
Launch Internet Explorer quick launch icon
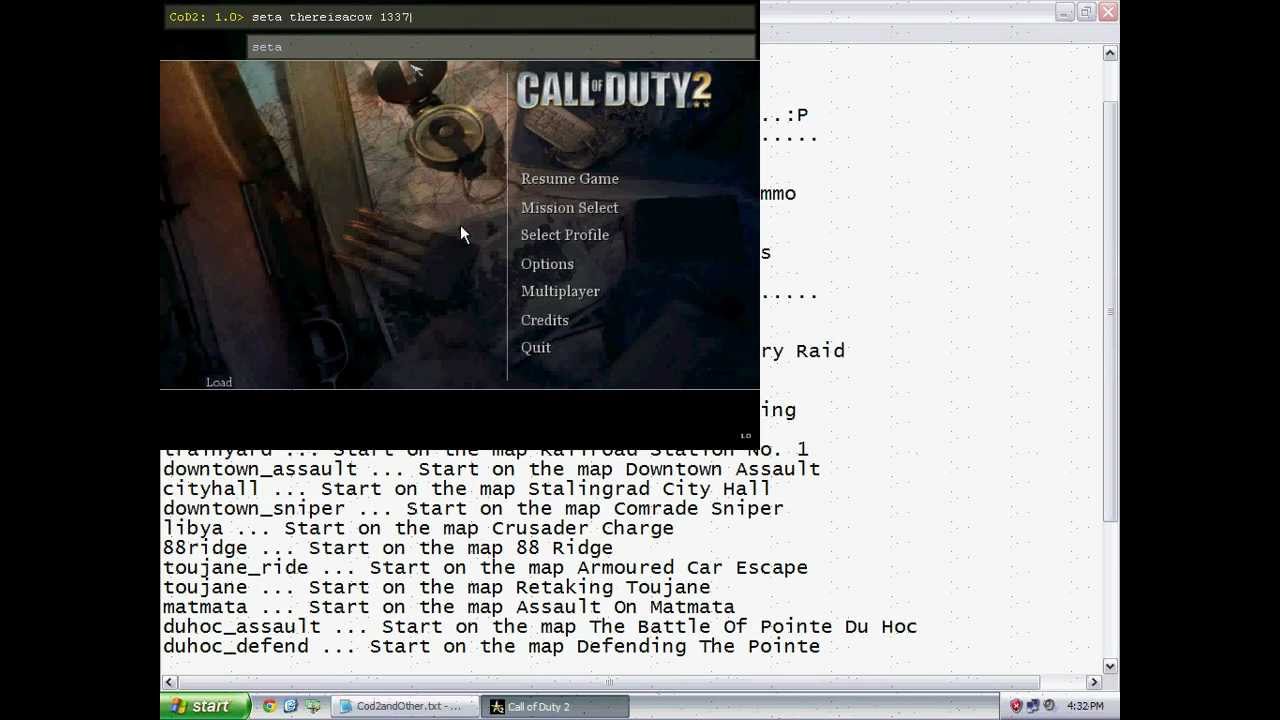(290, 706)
